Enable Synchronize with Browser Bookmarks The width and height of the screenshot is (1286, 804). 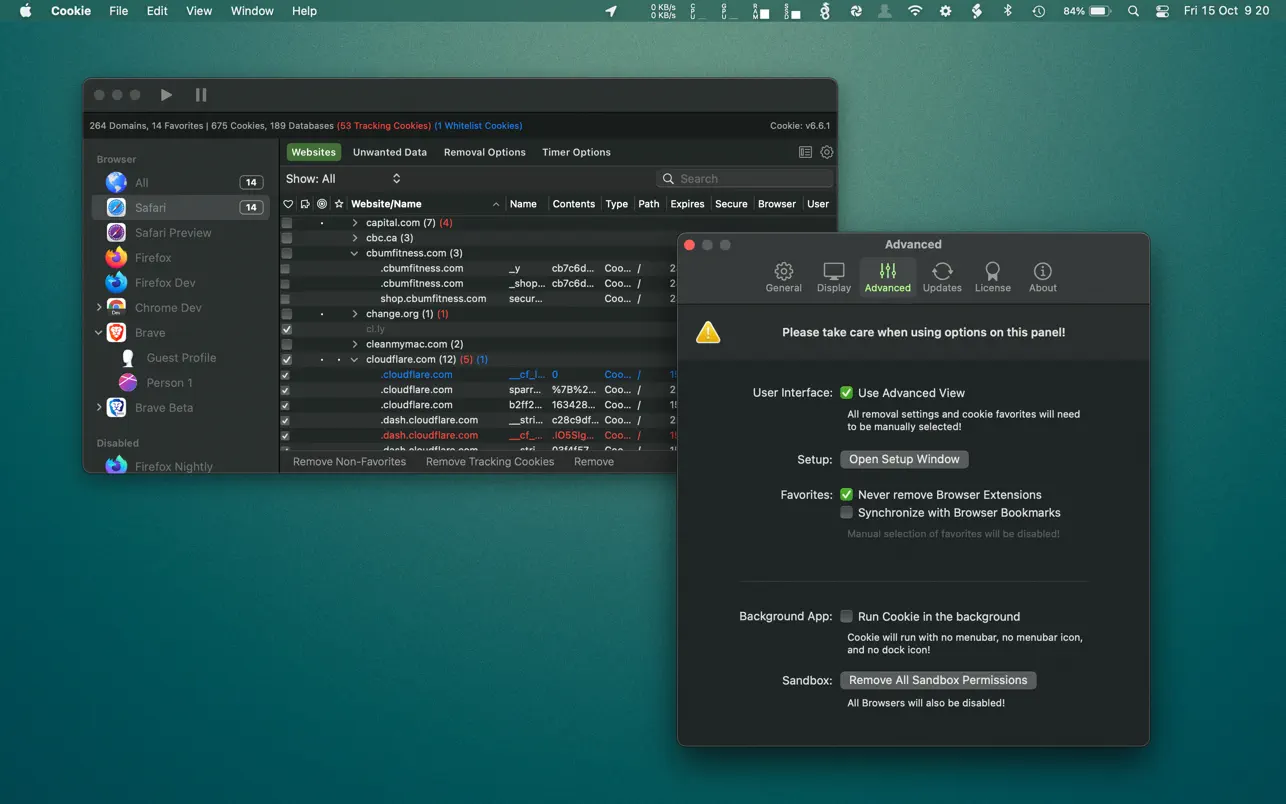[847, 513]
